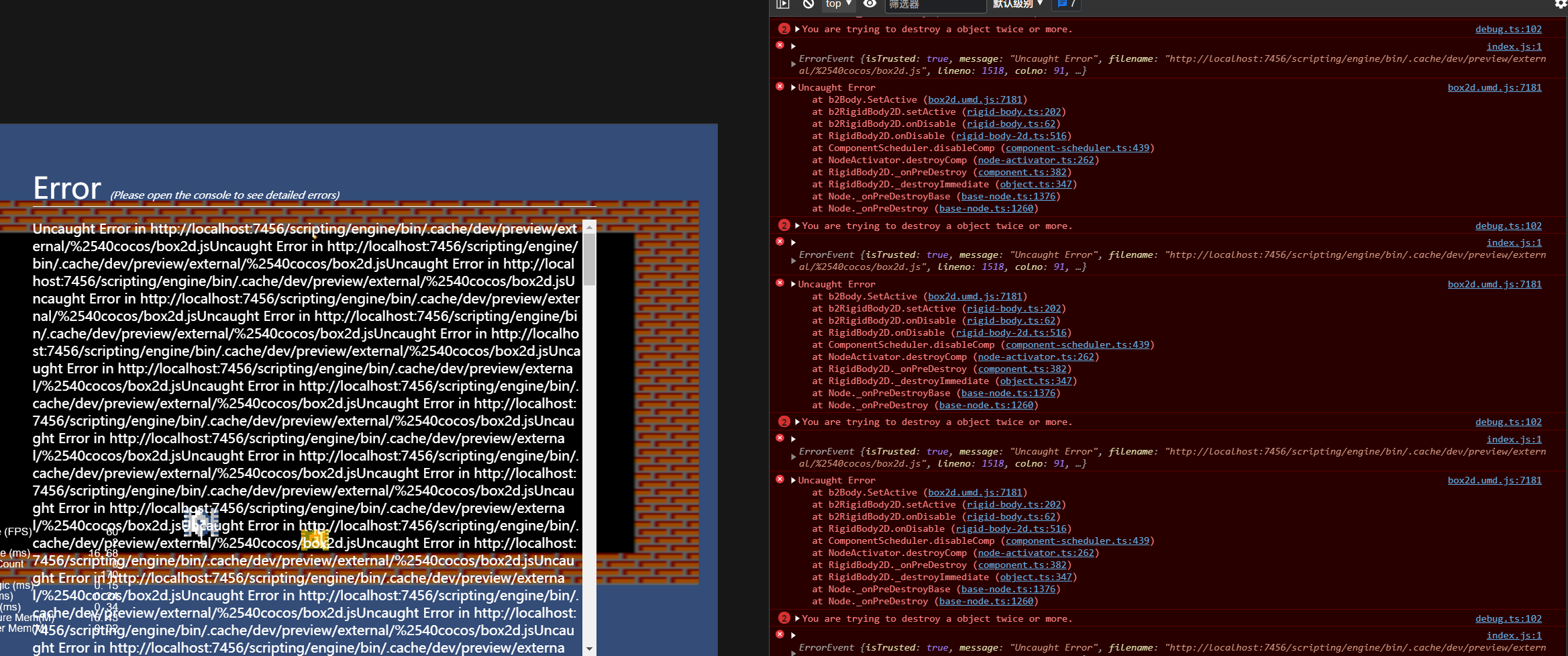The width and height of the screenshot is (1568, 656).
Task: Open rigid-body.ts:62 in the third stack trace
Action: pyautogui.click(x=1011, y=517)
